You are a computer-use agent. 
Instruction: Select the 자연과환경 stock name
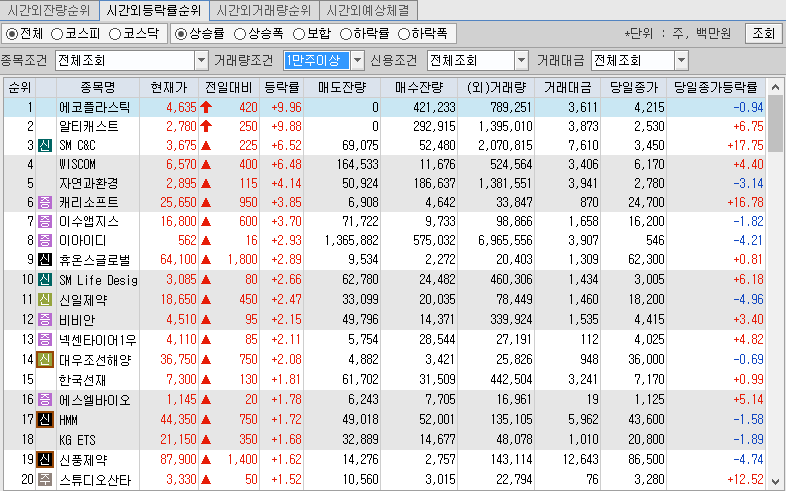89,183
